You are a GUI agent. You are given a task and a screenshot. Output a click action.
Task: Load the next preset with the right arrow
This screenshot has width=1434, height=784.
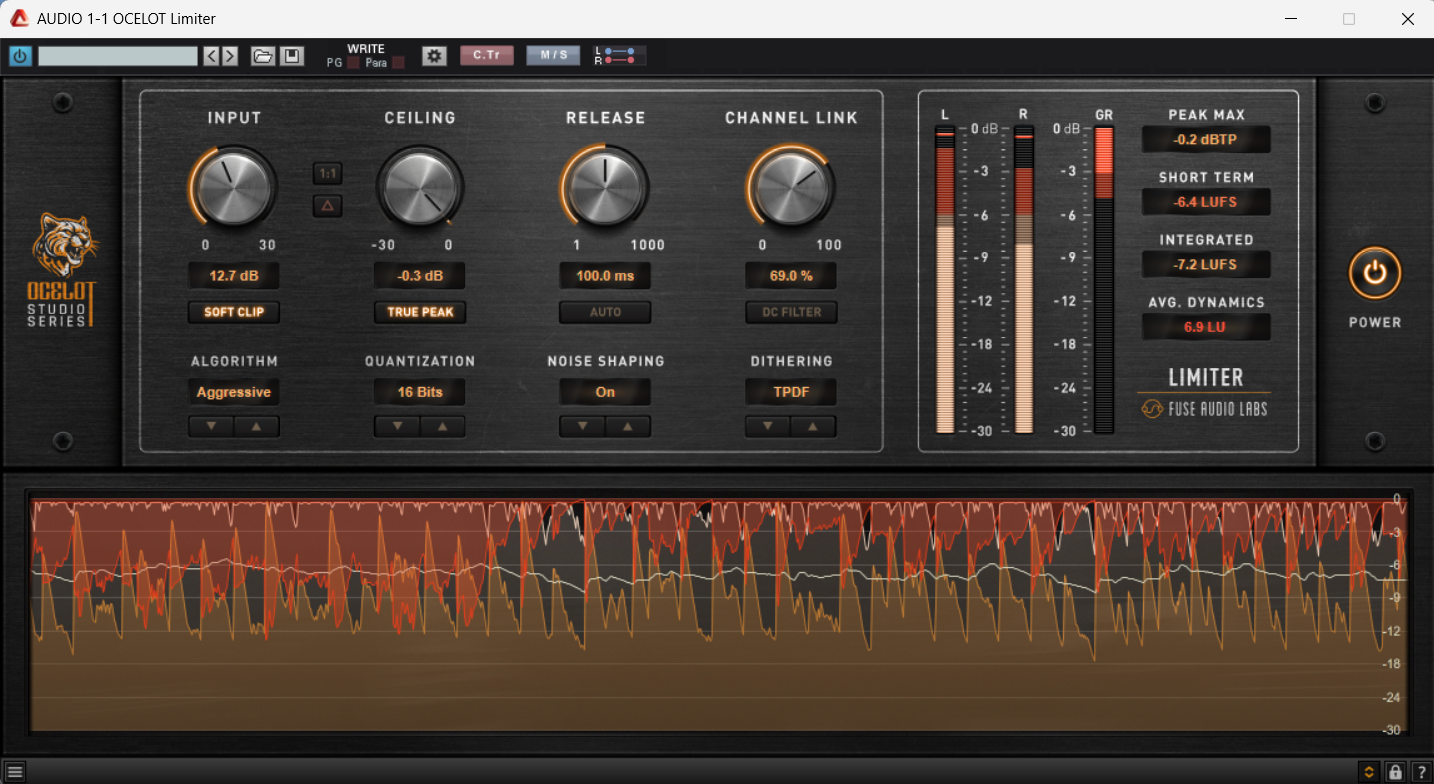click(230, 56)
